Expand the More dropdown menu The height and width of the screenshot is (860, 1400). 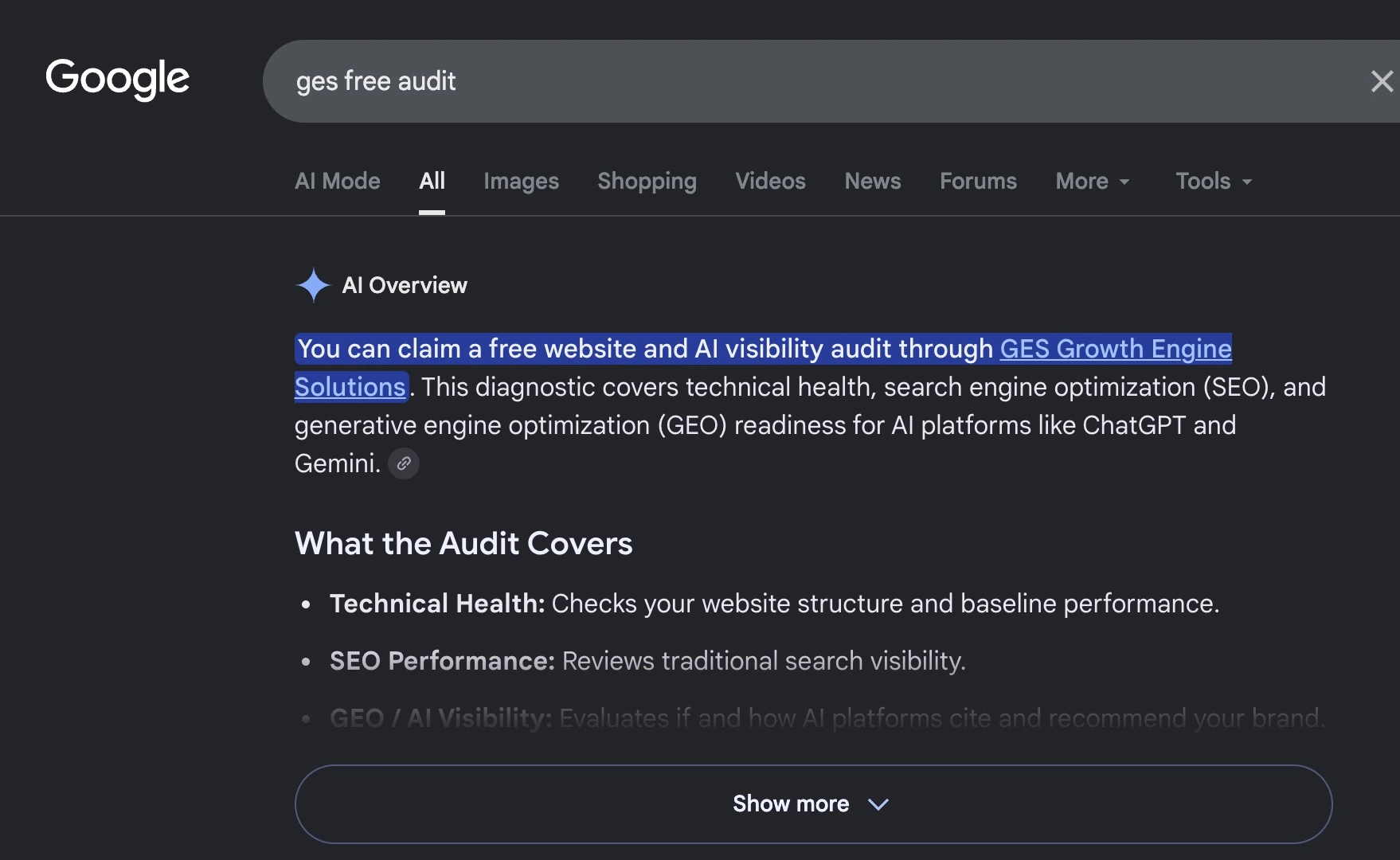[x=1093, y=181]
